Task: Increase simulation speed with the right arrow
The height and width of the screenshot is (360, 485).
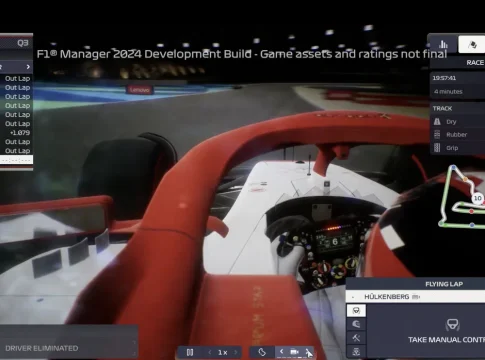Action: (x=236, y=352)
